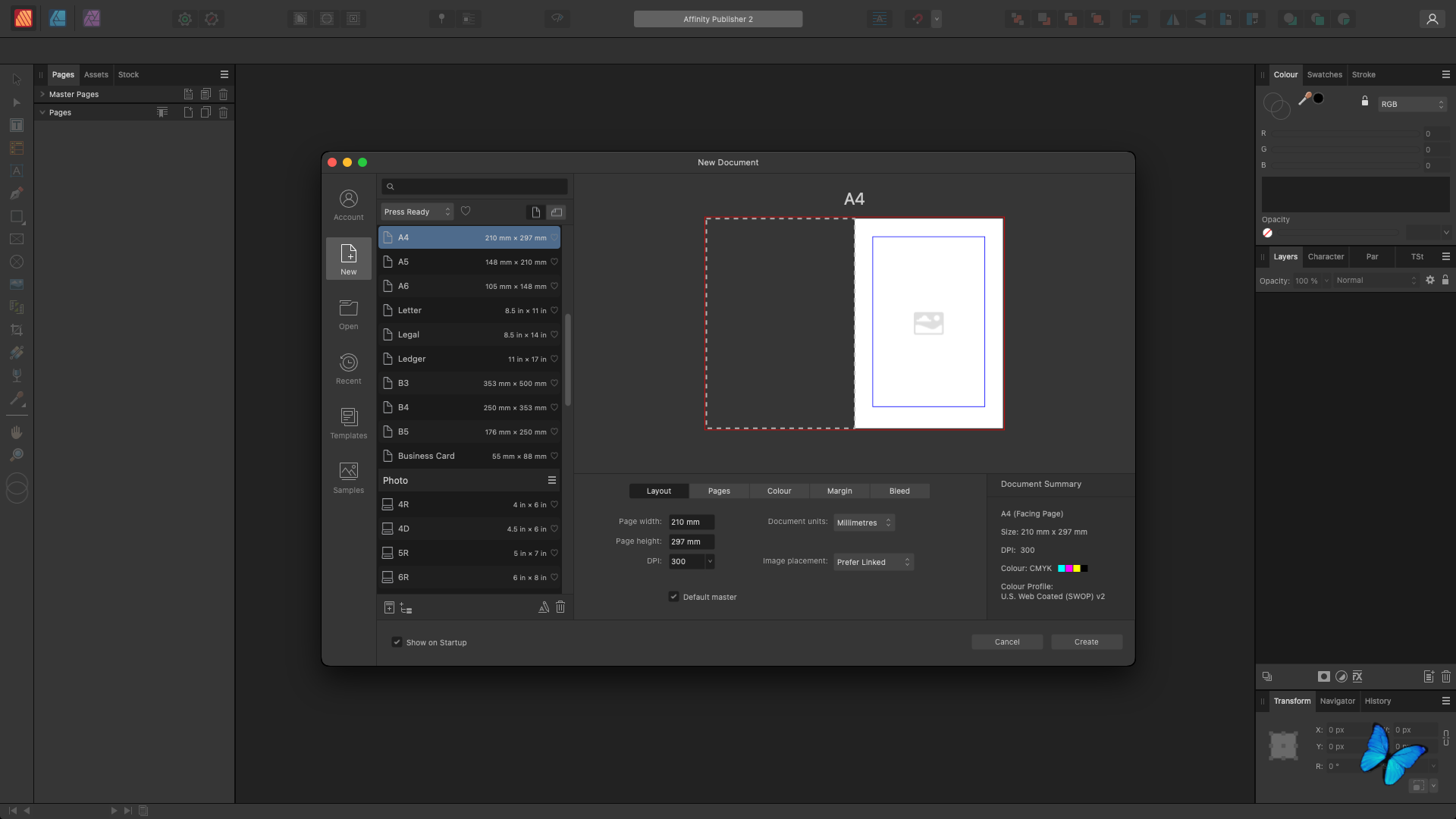Open the Open section in dialog sidebar

349,314
